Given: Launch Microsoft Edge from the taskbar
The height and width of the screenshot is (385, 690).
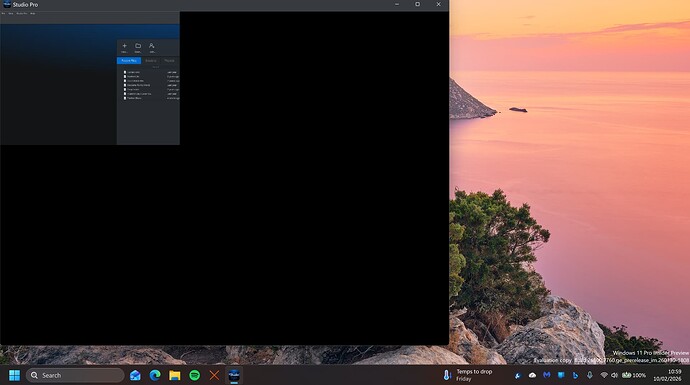Looking at the screenshot, I should 155,375.
